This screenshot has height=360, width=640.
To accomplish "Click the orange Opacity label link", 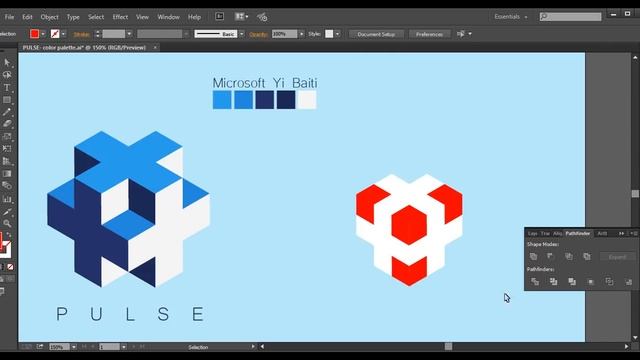I will (258, 34).
